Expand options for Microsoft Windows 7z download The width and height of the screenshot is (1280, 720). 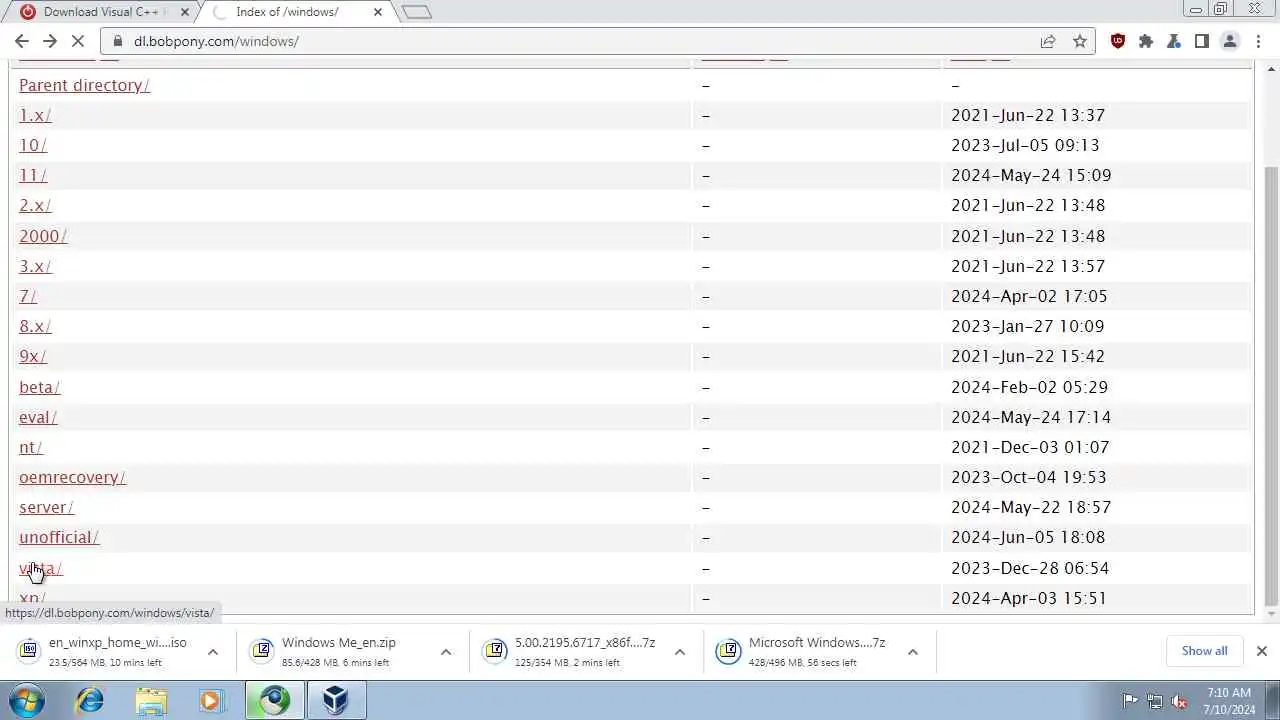913,652
